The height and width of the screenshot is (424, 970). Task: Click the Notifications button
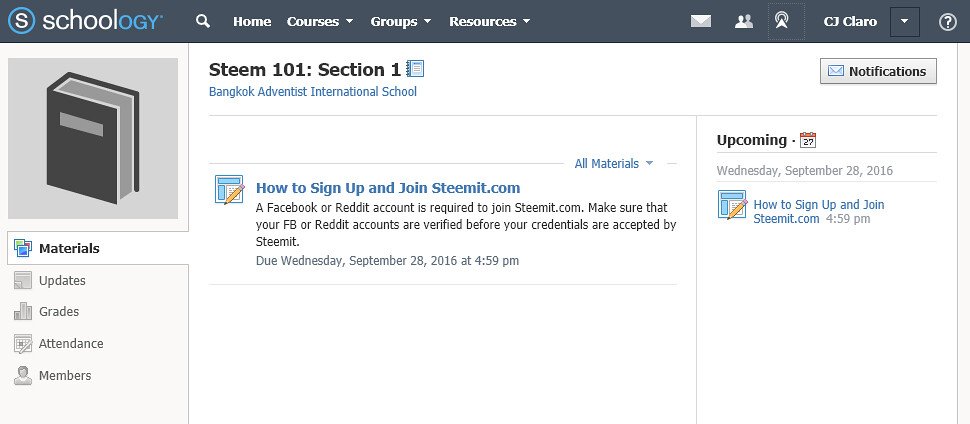pos(878,71)
